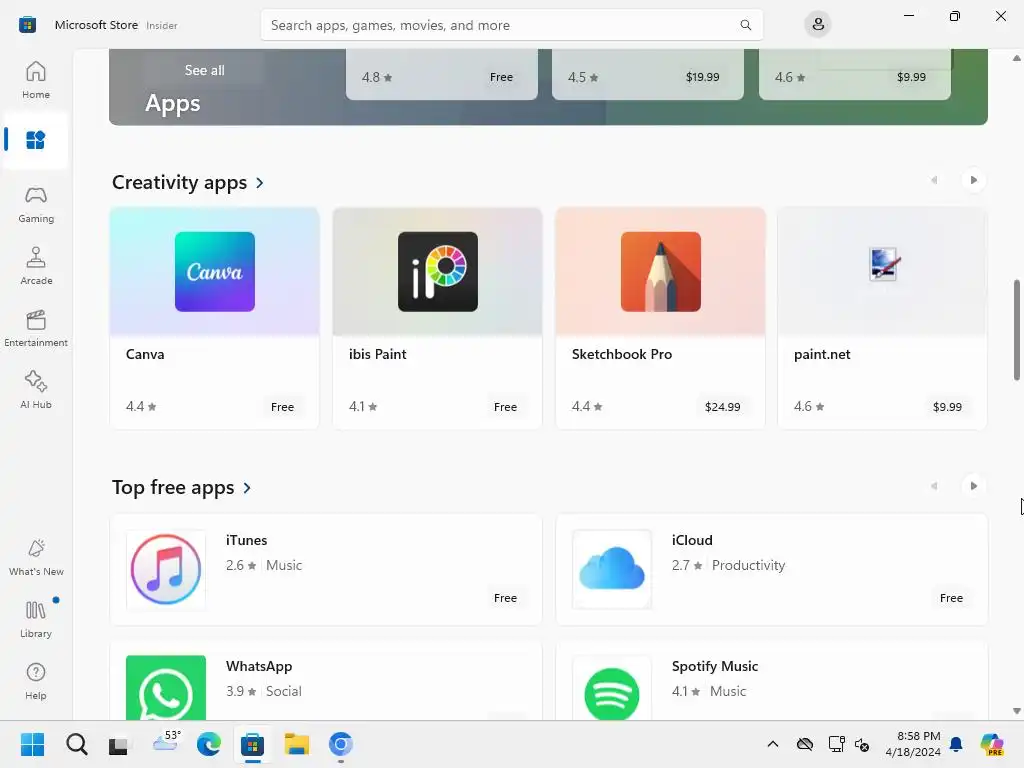Open the Home section in sidebar

coord(36,80)
